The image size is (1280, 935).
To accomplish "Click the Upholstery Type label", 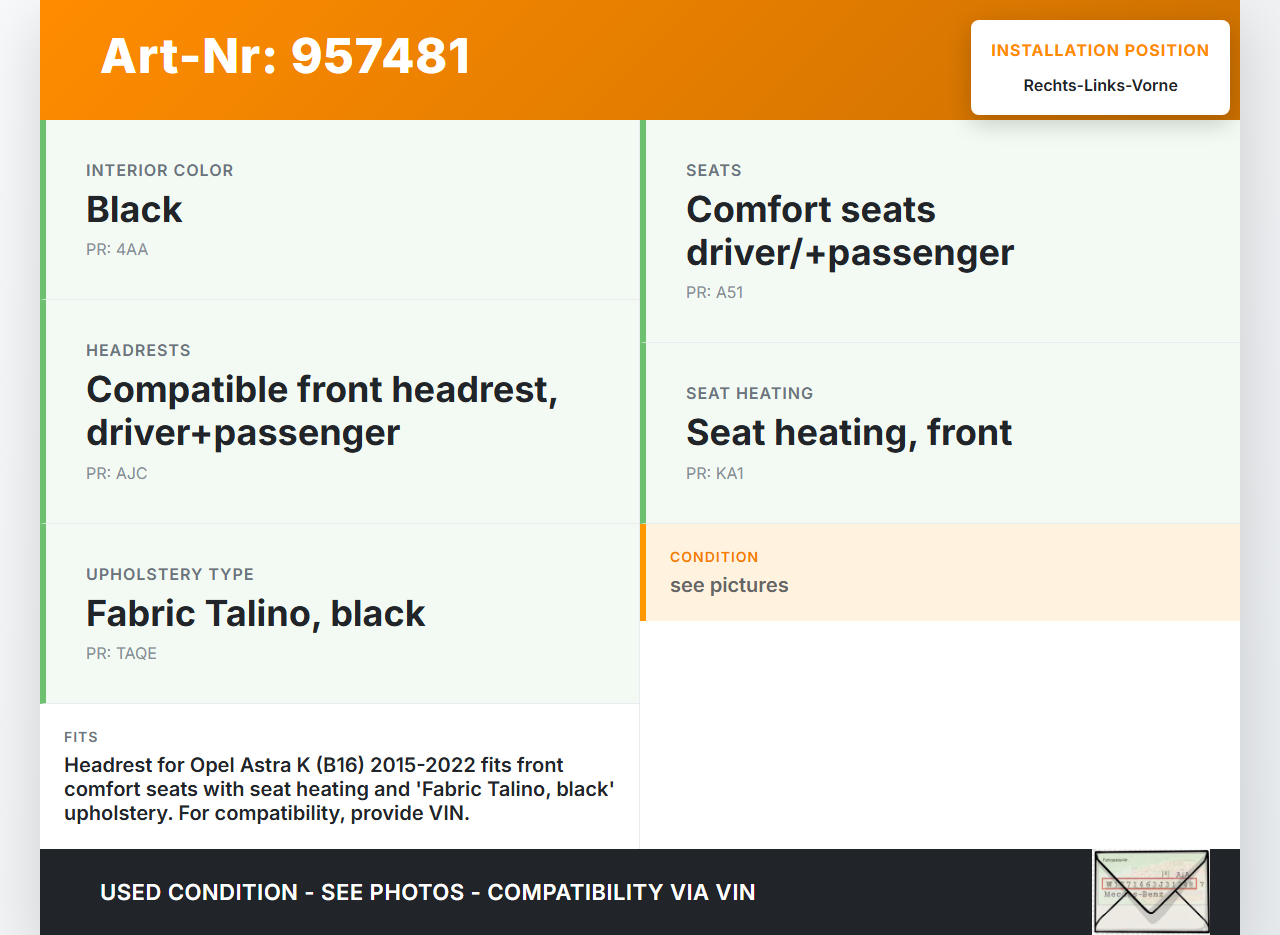I will [170, 574].
